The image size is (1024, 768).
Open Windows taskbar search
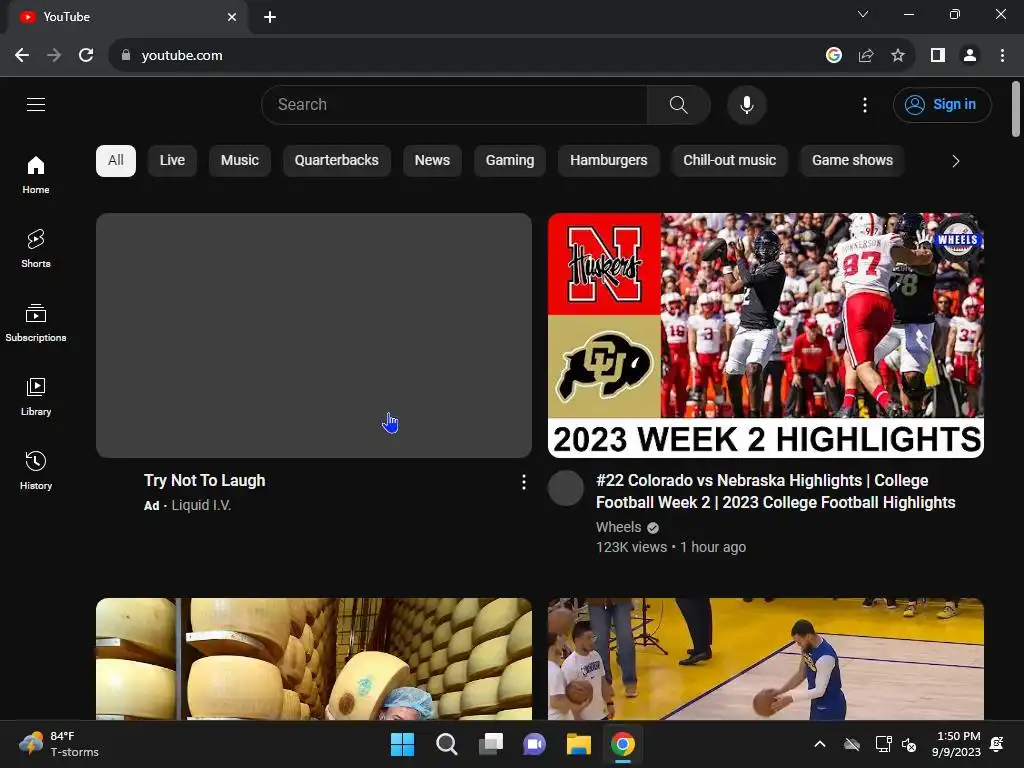447,744
